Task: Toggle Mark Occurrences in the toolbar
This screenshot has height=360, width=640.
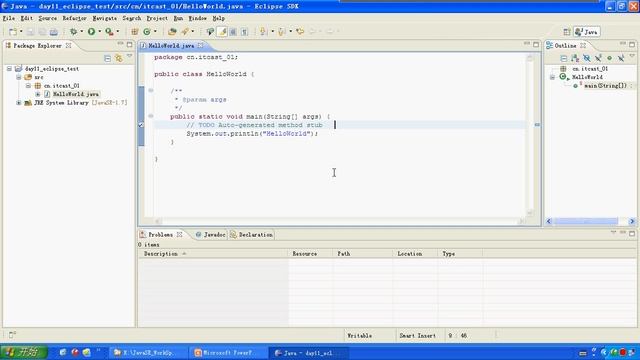Action: pyautogui.click(x=222, y=31)
